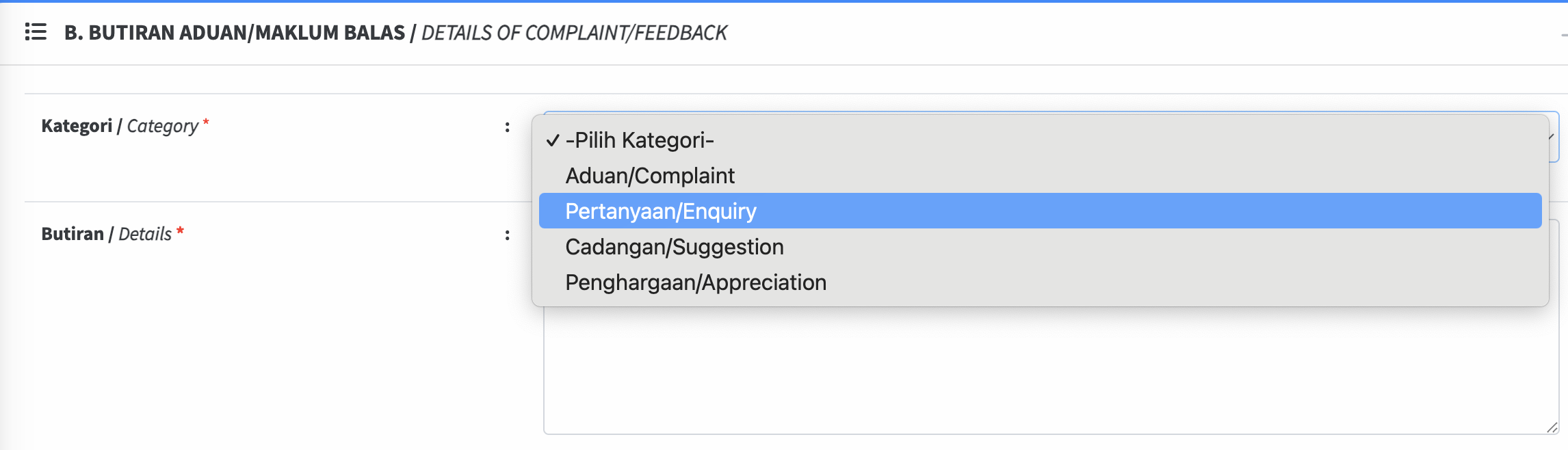
Task: Choose Penghargaan/Appreciation category option
Action: [696, 282]
